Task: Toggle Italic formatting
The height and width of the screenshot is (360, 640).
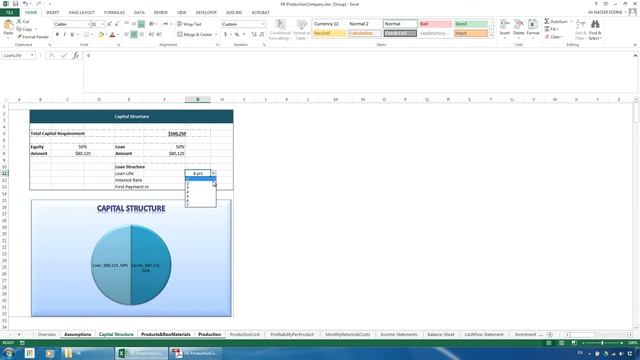Action: click(x=64, y=35)
